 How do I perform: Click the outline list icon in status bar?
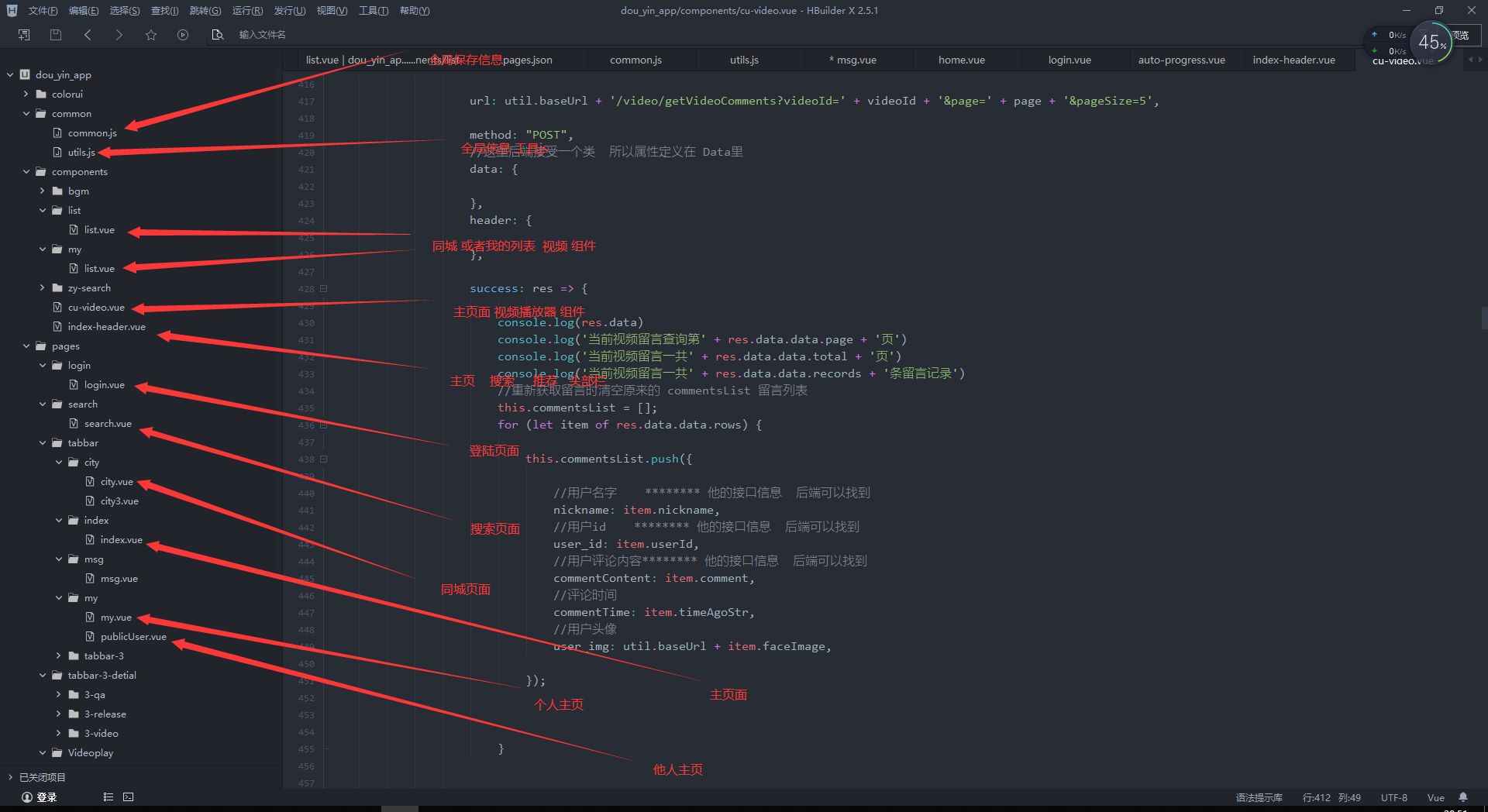point(108,797)
